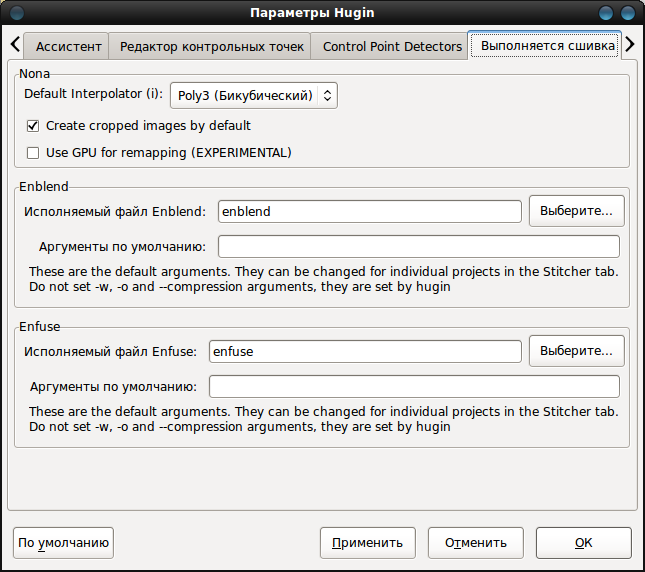Open the Default Interpolator dropdown
Image resolution: width=645 pixels, height=572 pixels.
point(254,95)
